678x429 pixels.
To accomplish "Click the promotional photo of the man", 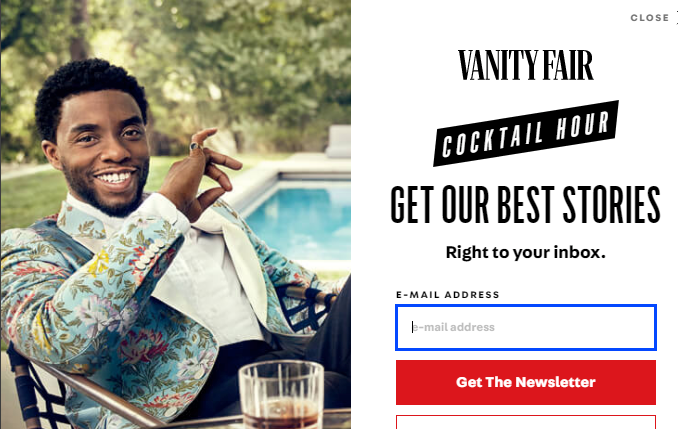I will 176,214.
